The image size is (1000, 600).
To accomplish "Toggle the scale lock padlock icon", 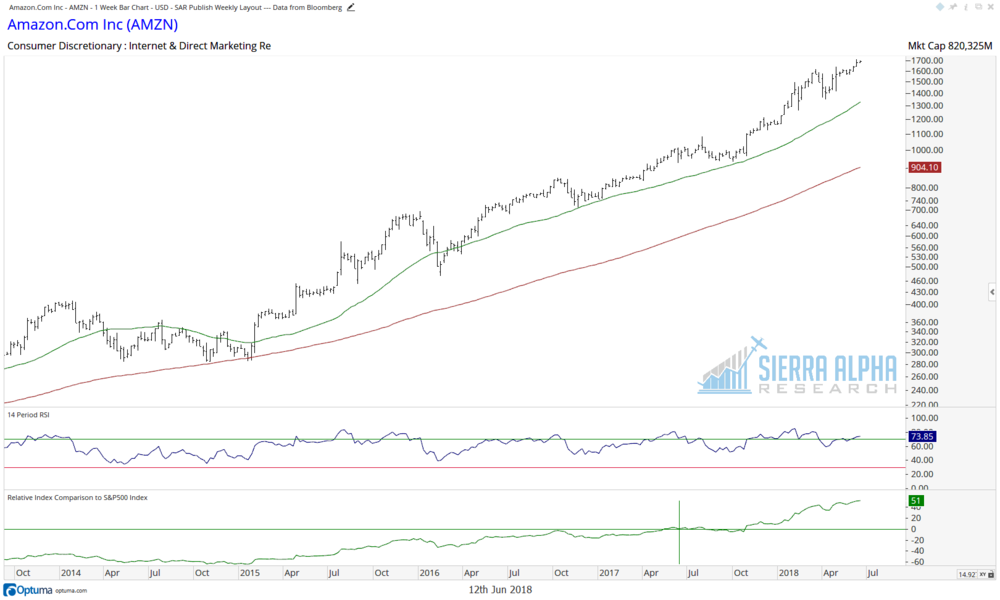I will tap(991, 574).
